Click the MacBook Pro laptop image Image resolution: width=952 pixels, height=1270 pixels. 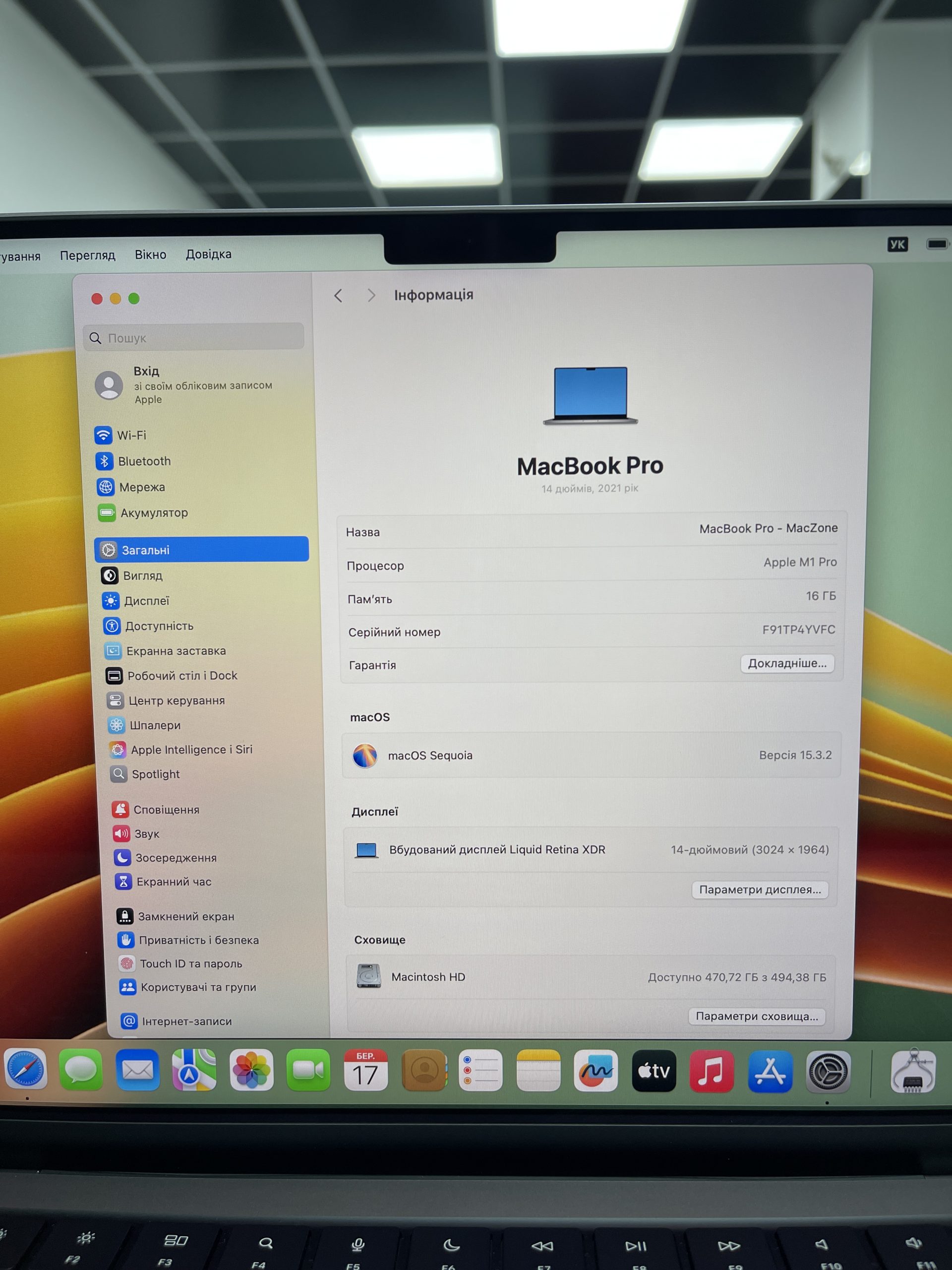(x=591, y=395)
